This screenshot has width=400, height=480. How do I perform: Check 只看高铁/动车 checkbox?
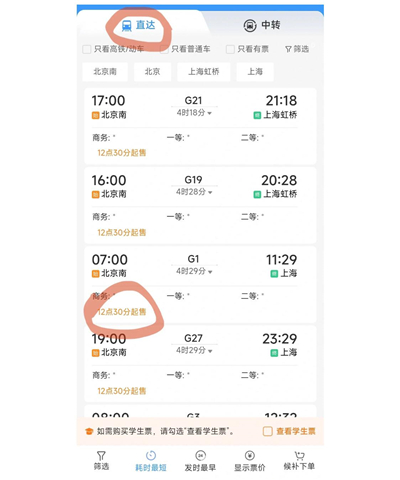coord(87,49)
